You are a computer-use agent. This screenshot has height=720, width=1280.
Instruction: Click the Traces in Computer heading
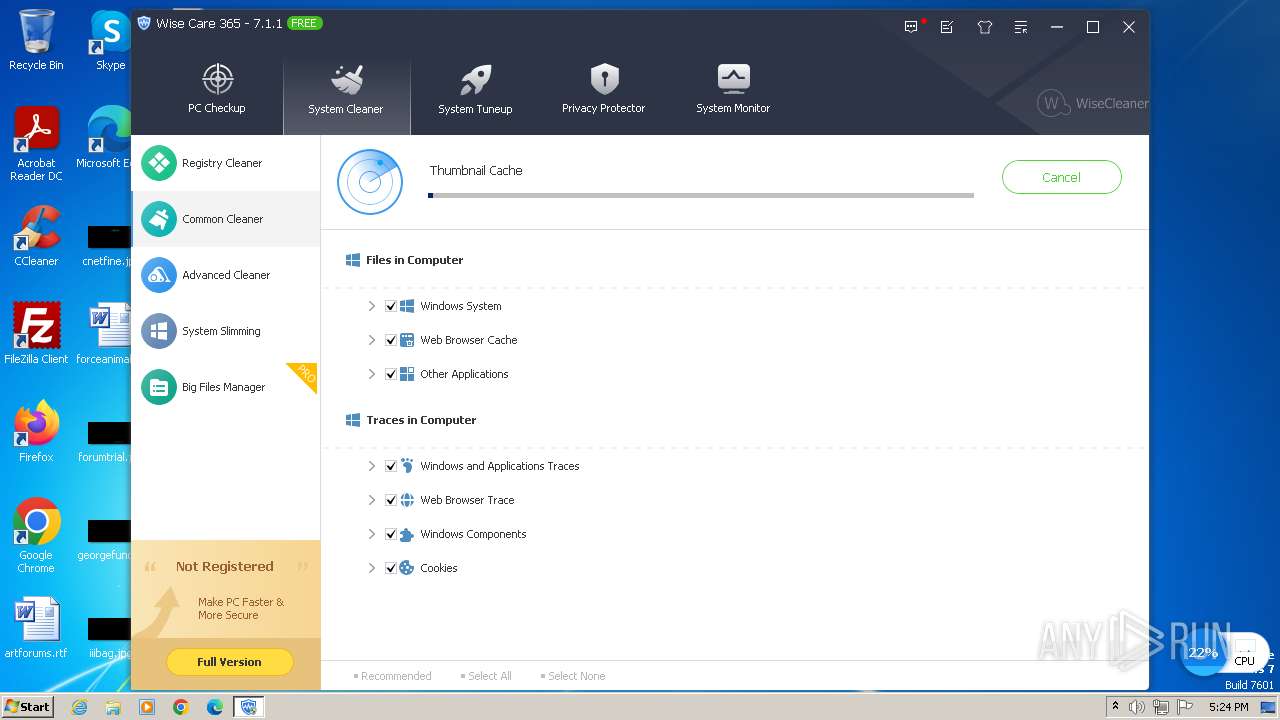(421, 420)
